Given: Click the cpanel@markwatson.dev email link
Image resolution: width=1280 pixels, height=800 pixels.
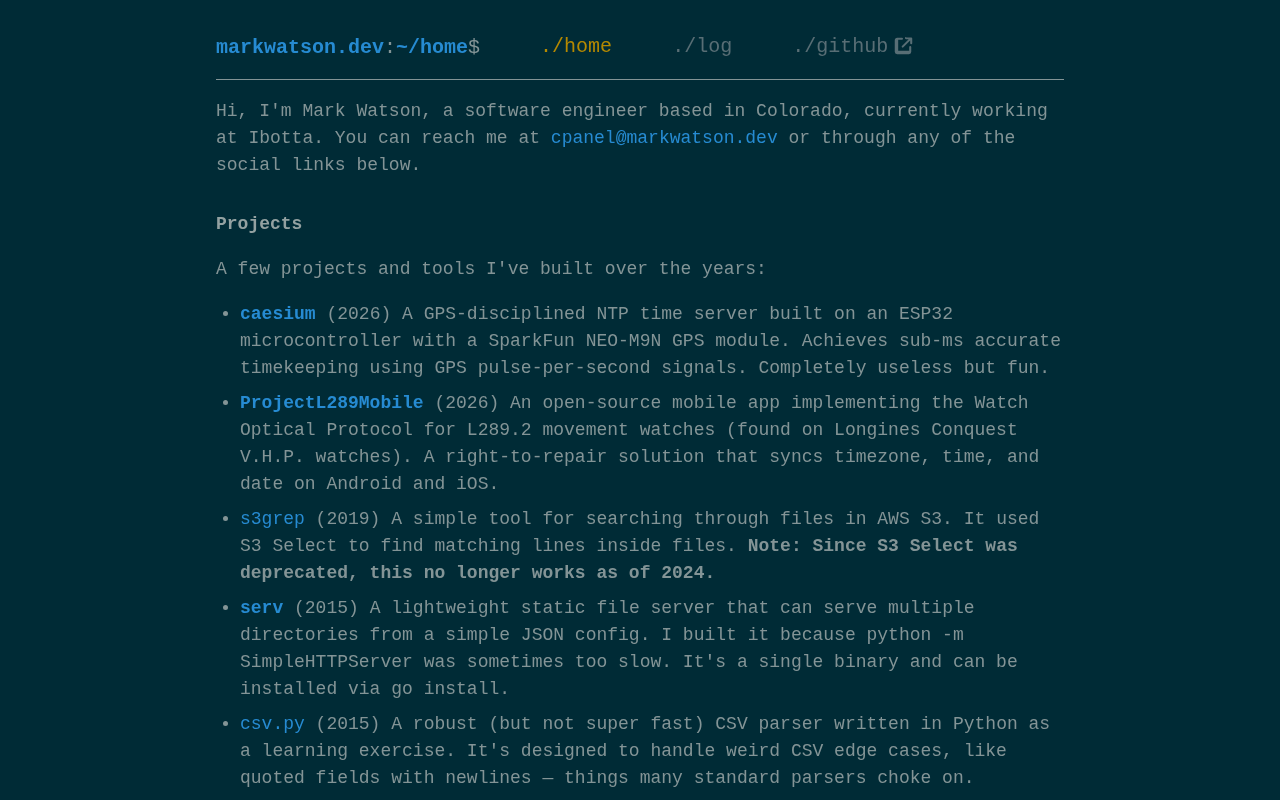Looking at the screenshot, I should (663, 138).
